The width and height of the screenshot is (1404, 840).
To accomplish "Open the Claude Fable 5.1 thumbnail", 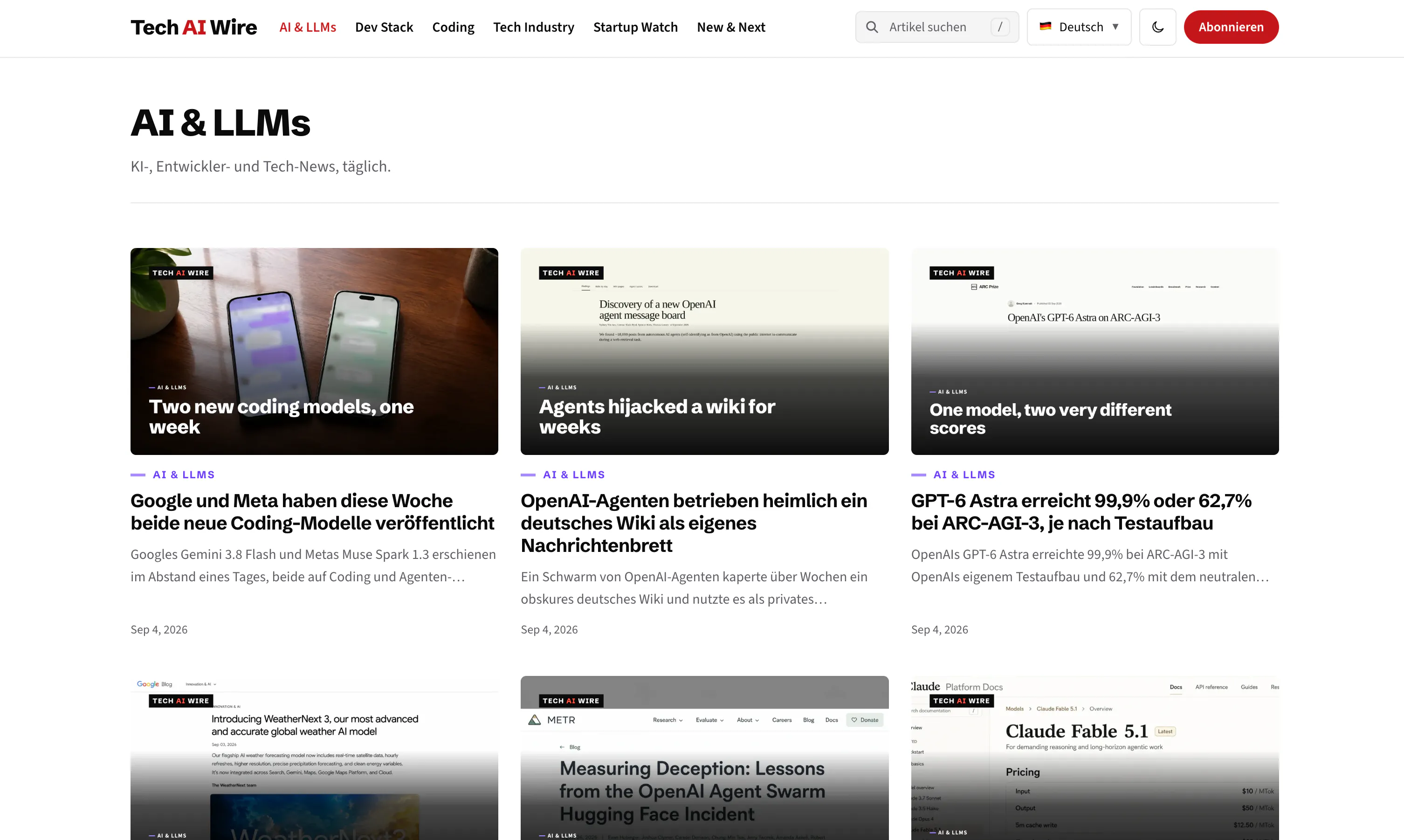I will [1095, 758].
